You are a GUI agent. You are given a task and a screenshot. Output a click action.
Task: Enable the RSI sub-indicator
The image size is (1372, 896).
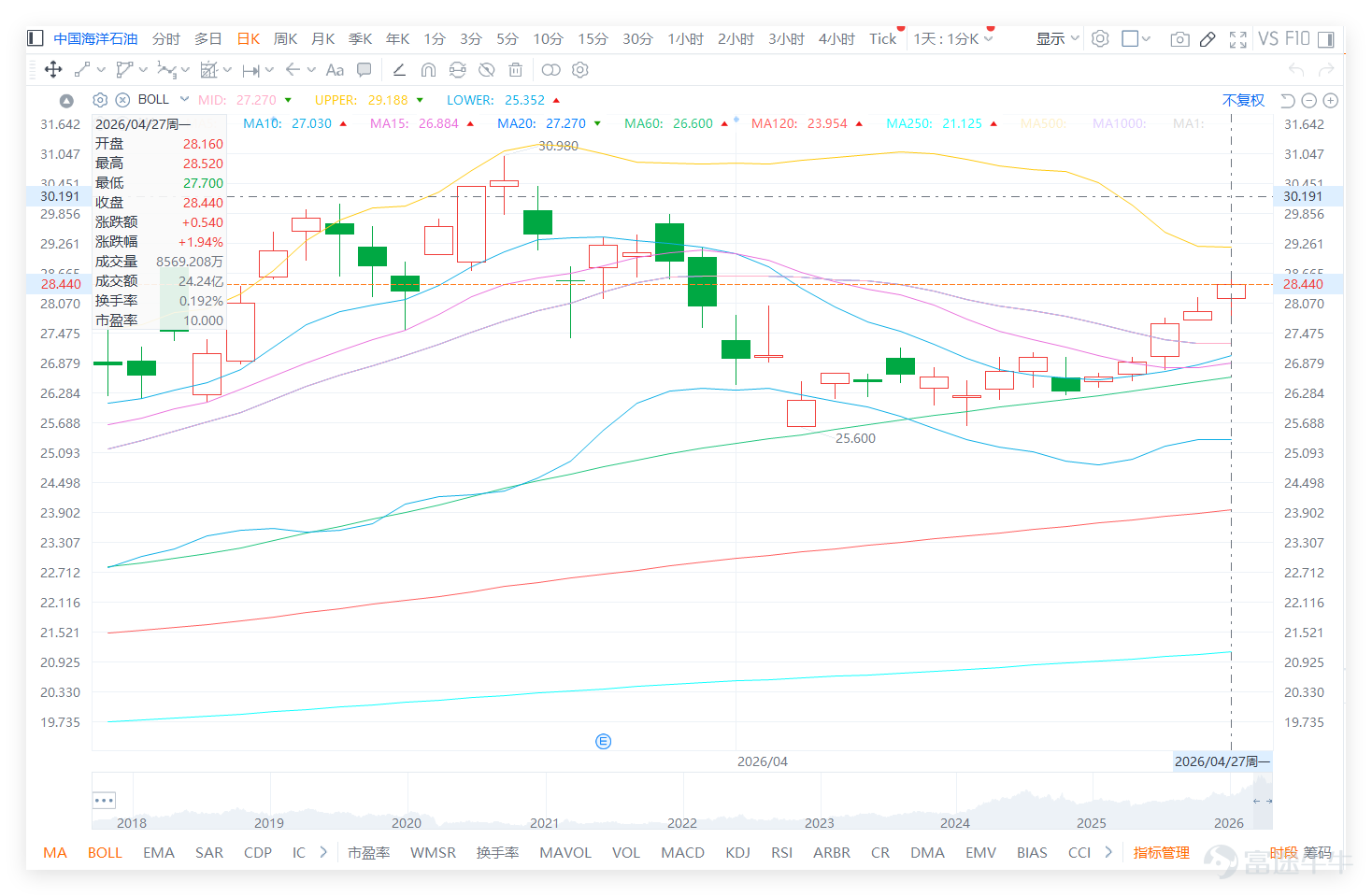coord(781,852)
